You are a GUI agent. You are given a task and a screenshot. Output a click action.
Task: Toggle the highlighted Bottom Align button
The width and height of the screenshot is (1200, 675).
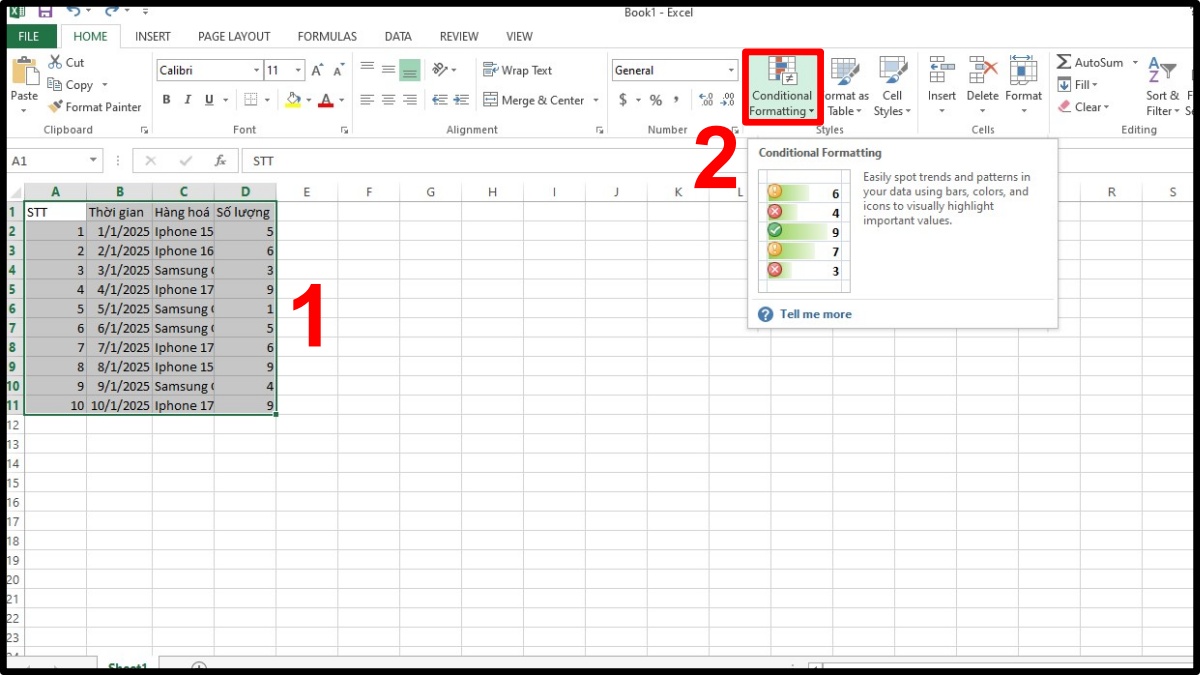[409, 69]
